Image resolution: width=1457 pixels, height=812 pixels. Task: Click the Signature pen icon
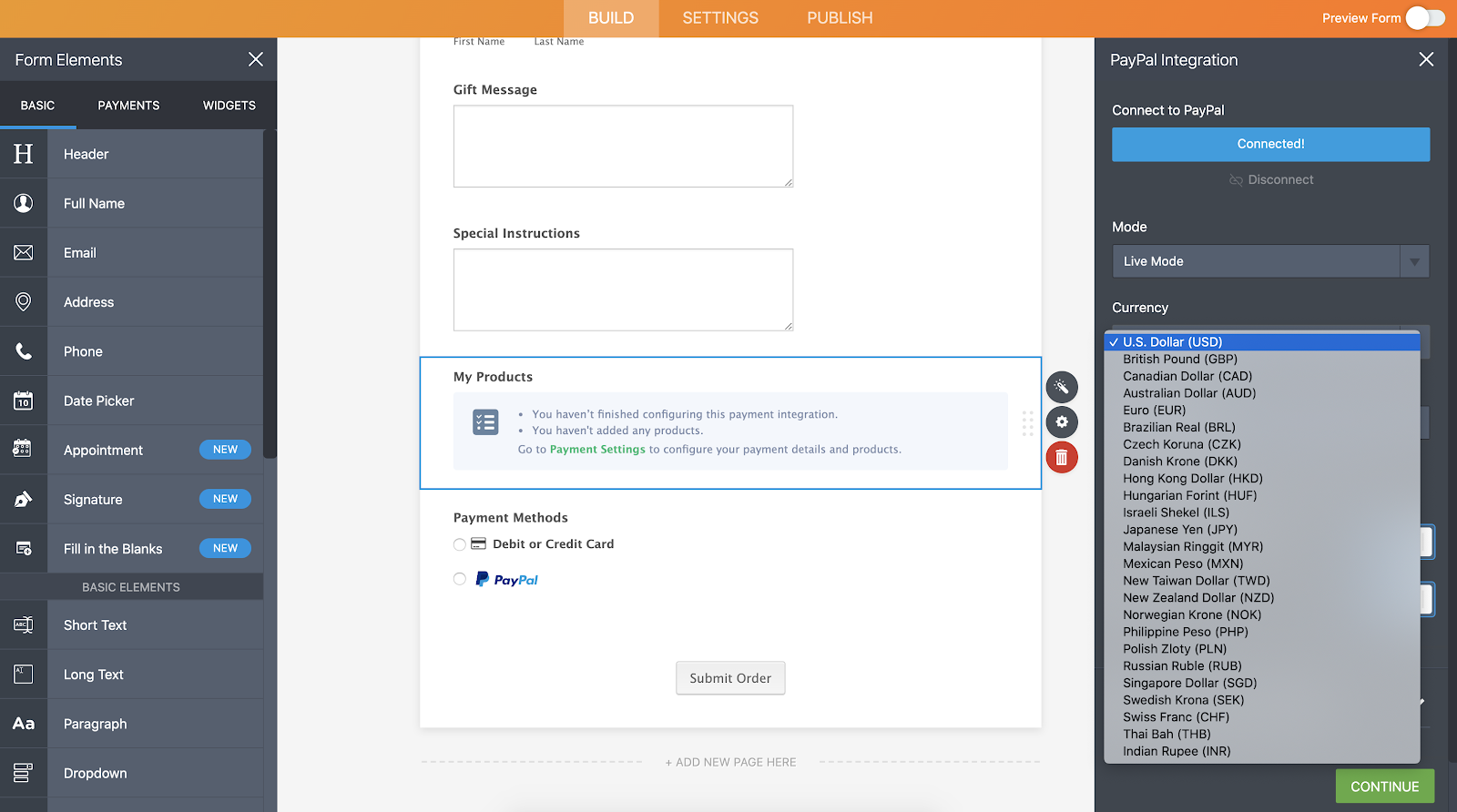click(24, 499)
